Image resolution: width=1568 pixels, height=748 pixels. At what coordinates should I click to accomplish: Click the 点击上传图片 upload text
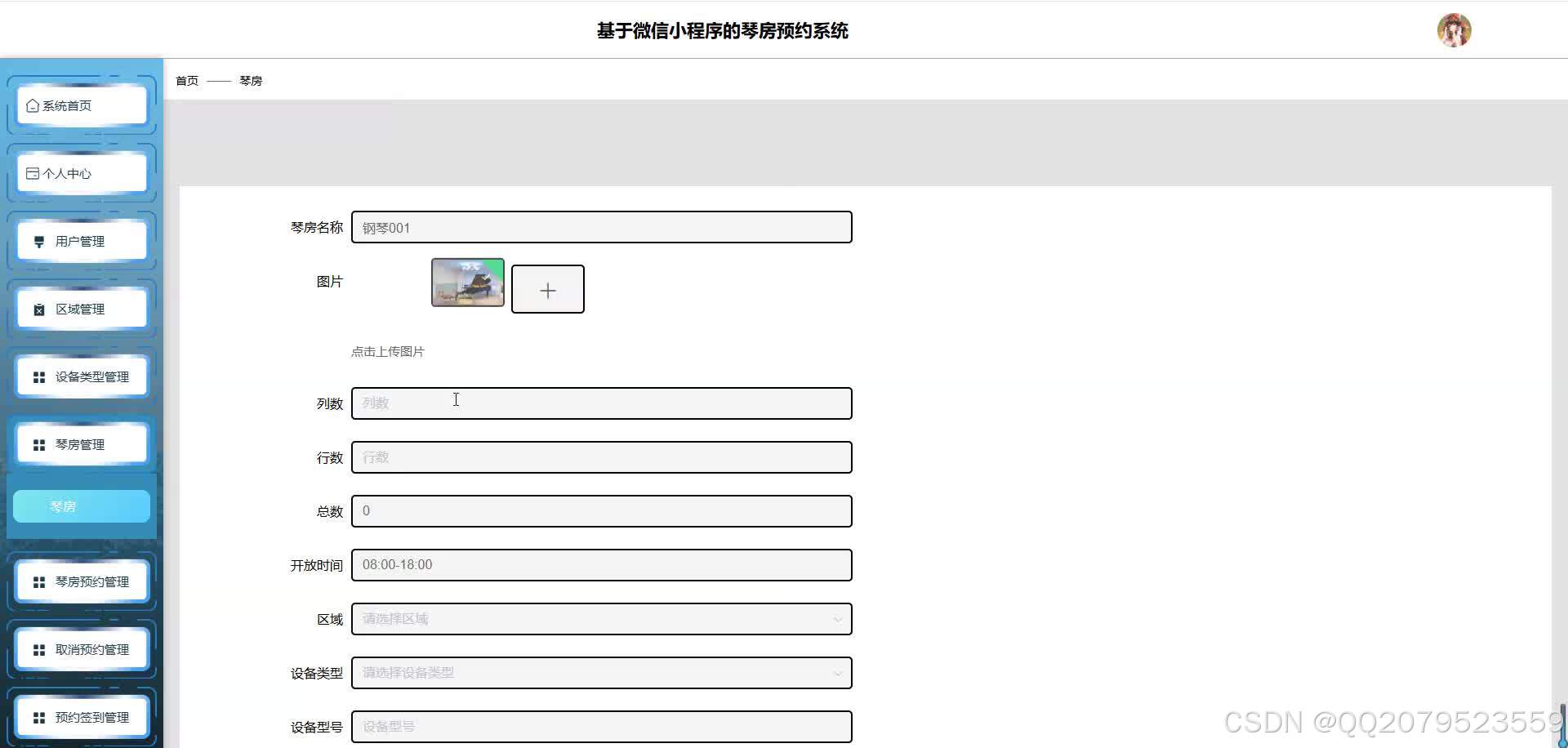pos(388,351)
